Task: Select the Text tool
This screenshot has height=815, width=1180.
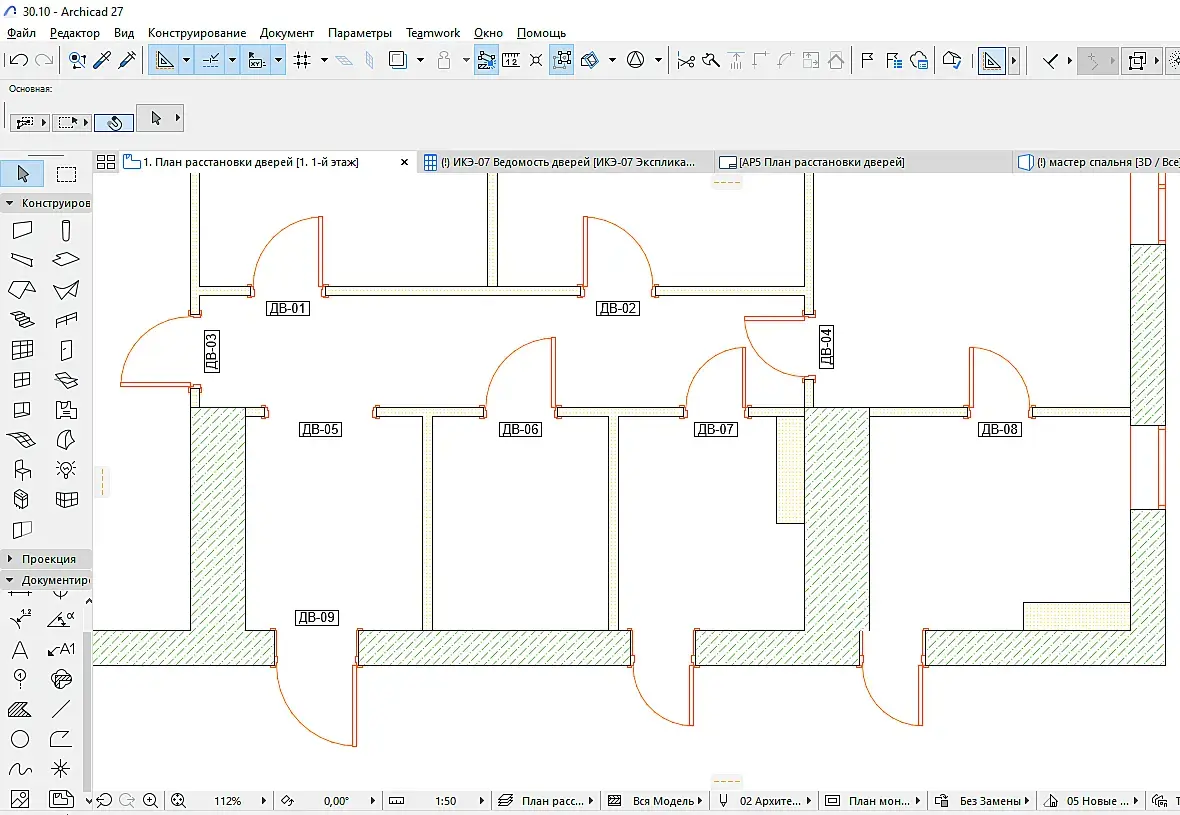Action: 19,650
